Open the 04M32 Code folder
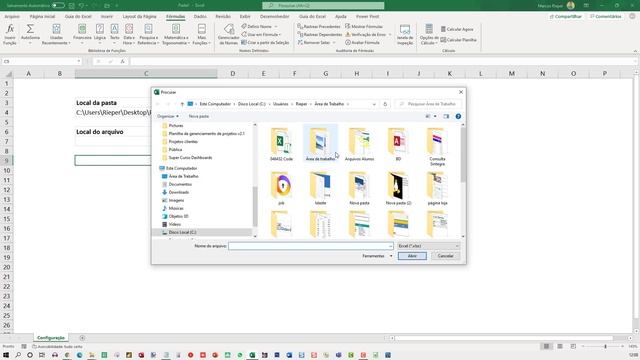Image resolution: width=640 pixels, height=360 pixels. point(281,144)
